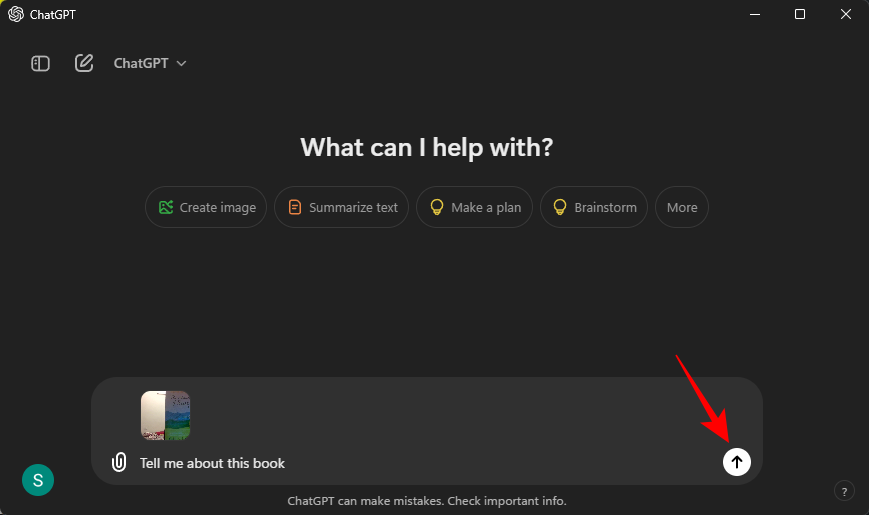The width and height of the screenshot is (869, 515).
Task: Minimize the ChatGPT window
Action: pyautogui.click(x=755, y=14)
